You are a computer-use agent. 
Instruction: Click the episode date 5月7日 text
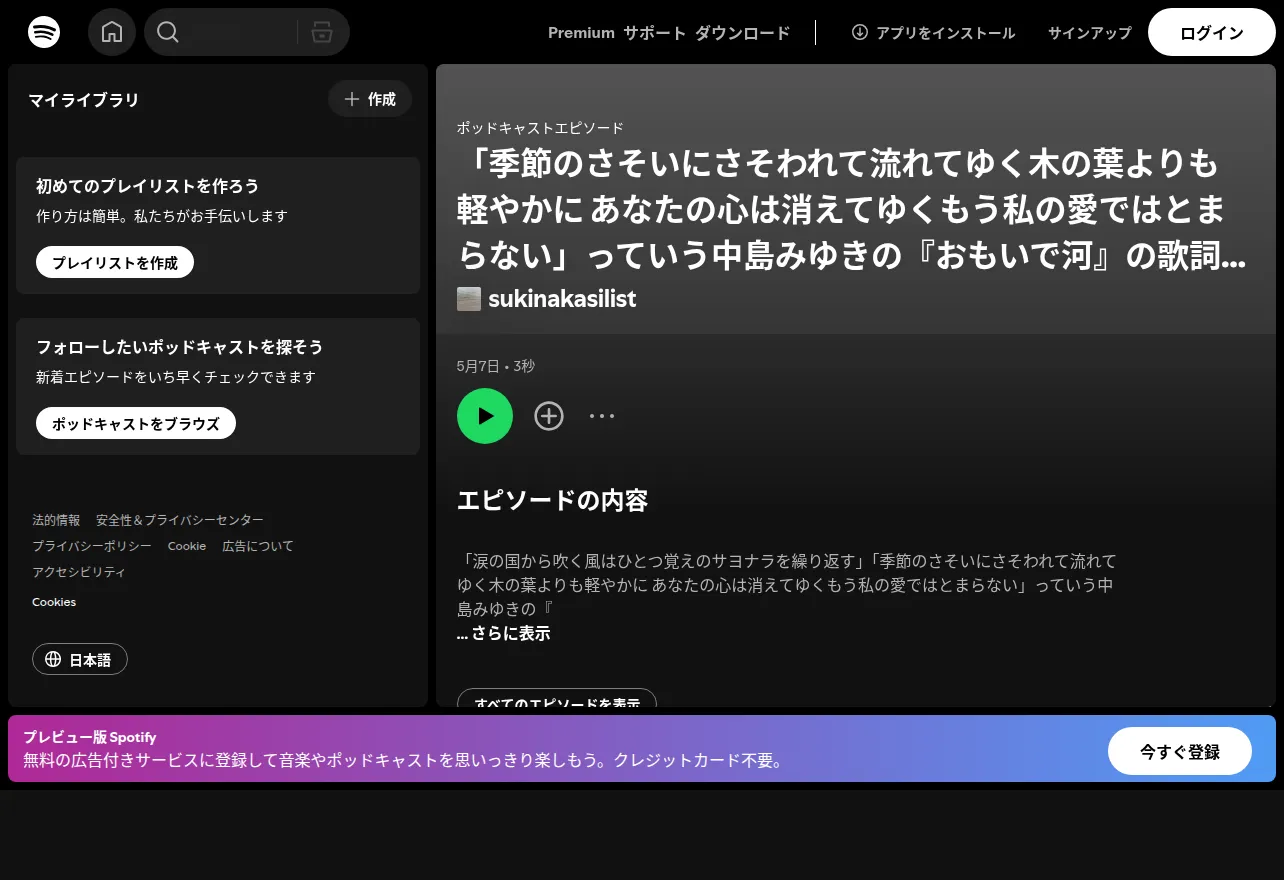click(x=478, y=366)
